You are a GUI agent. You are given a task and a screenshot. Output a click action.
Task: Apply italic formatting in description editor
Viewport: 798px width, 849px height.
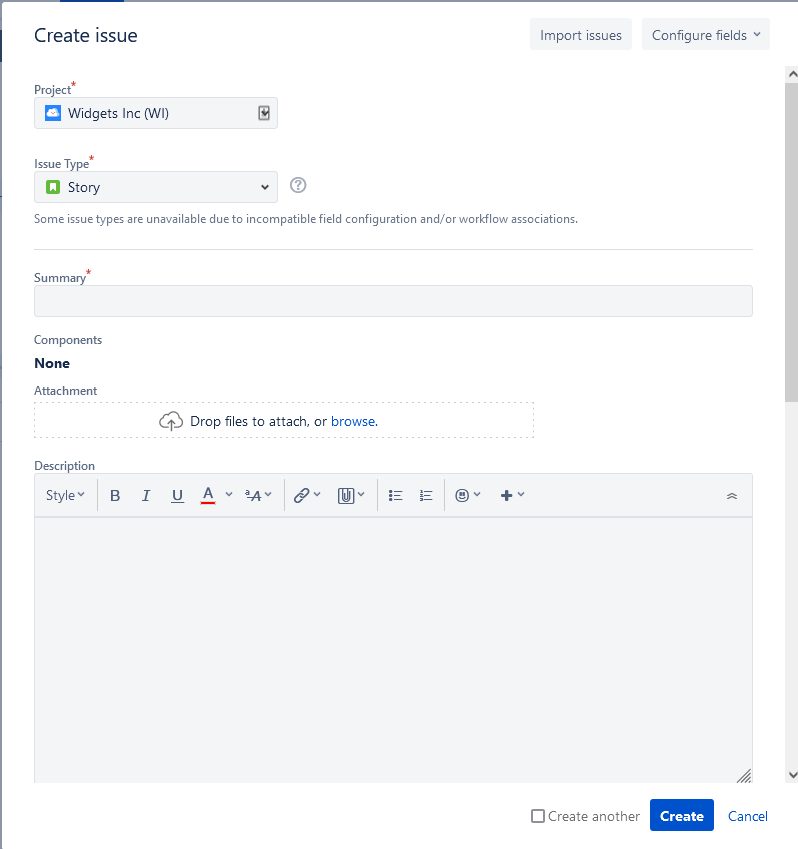coord(146,495)
